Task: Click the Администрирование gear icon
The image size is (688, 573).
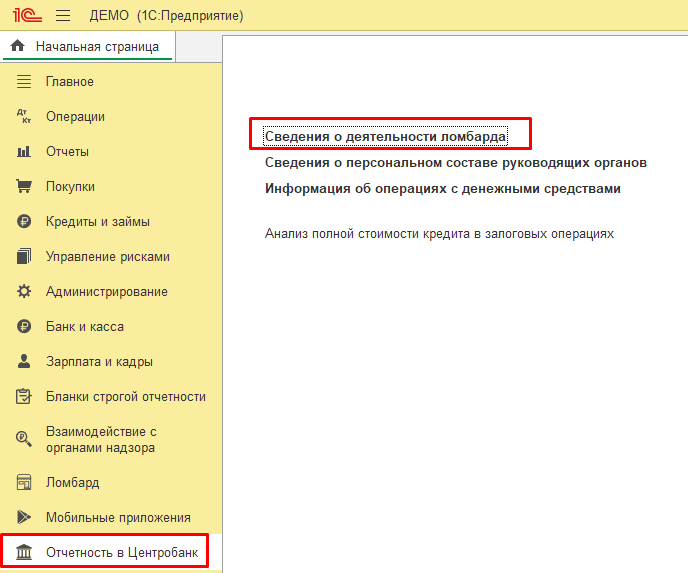Action: point(25,292)
